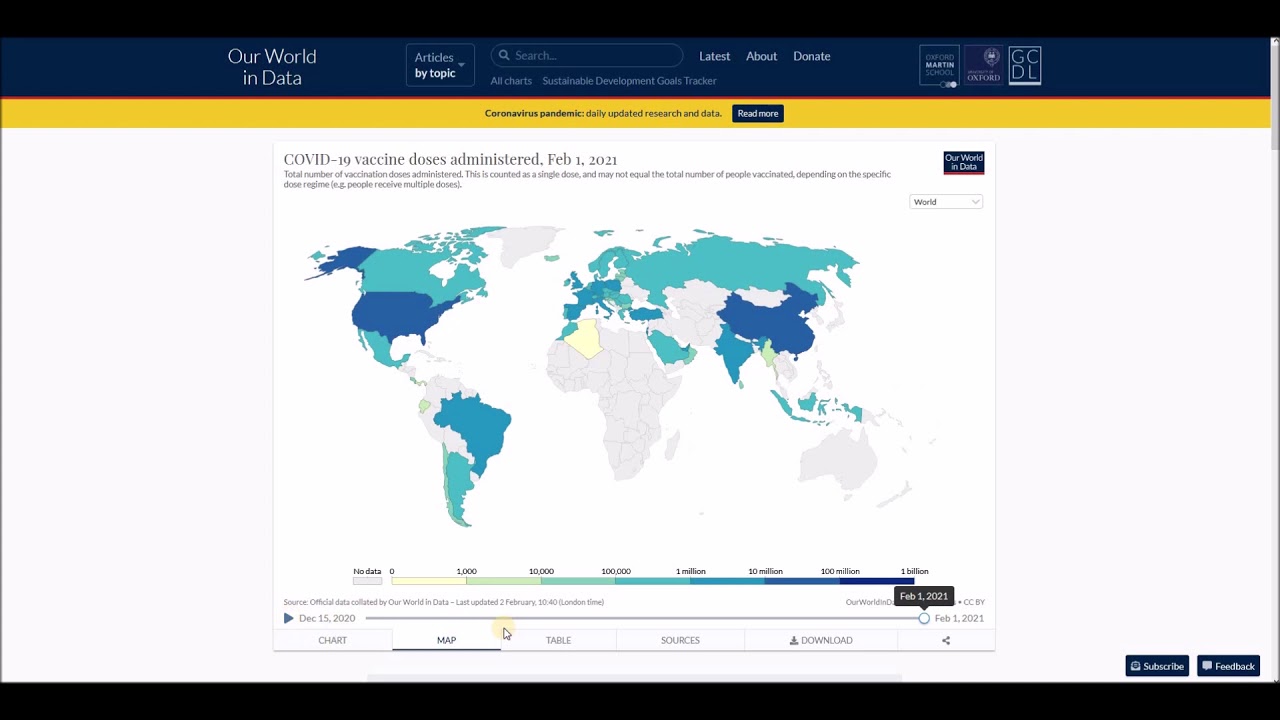Click the Oxford Martin School logo

click(x=939, y=66)
